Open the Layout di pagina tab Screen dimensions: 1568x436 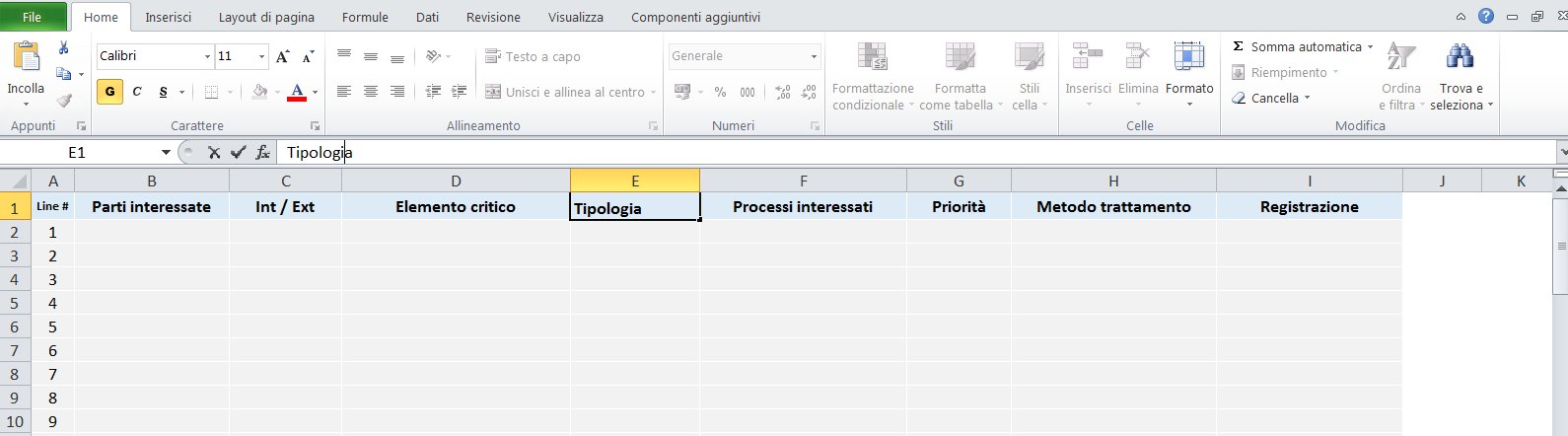[x=266, y=17]
